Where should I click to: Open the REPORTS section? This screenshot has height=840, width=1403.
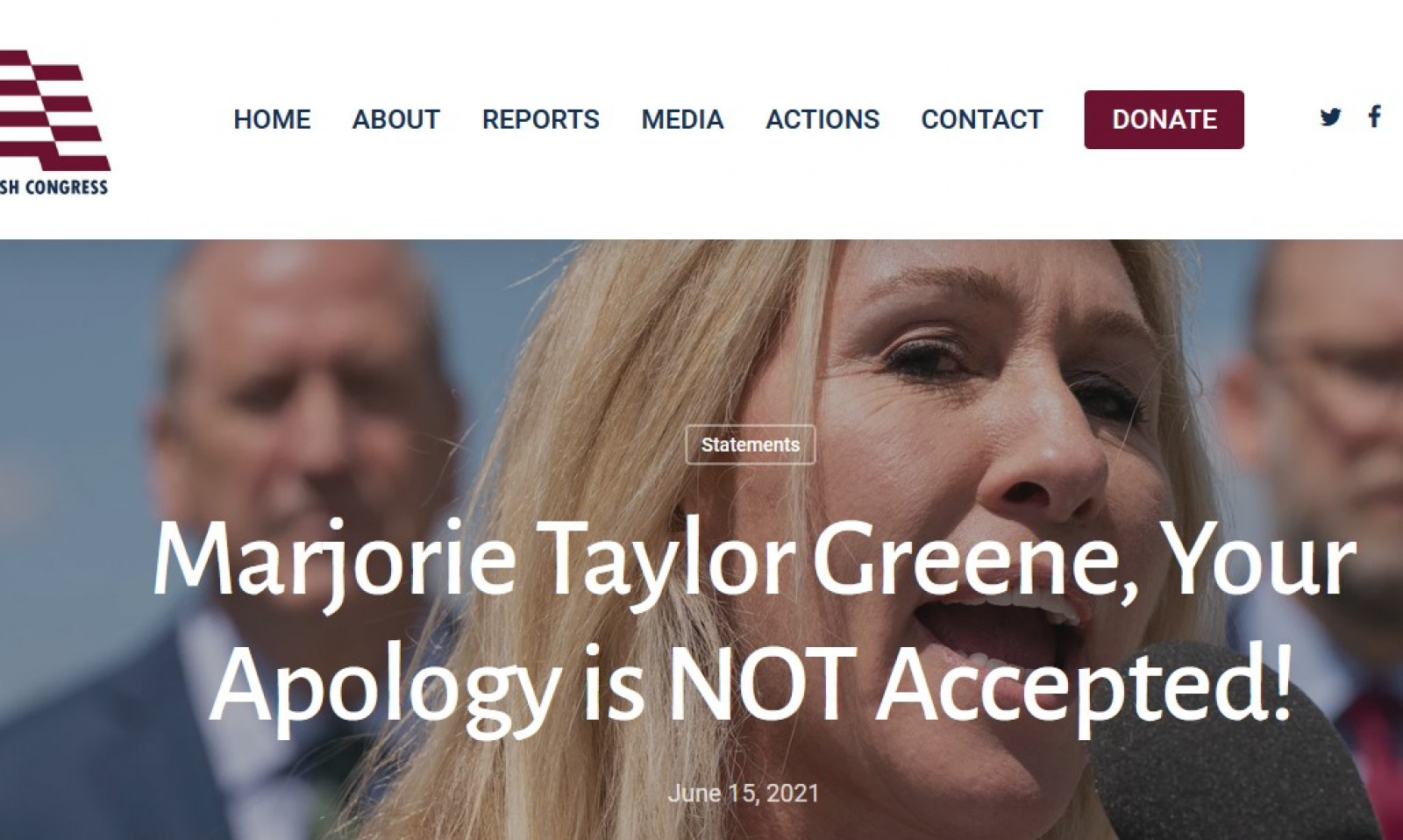(541, 119)
